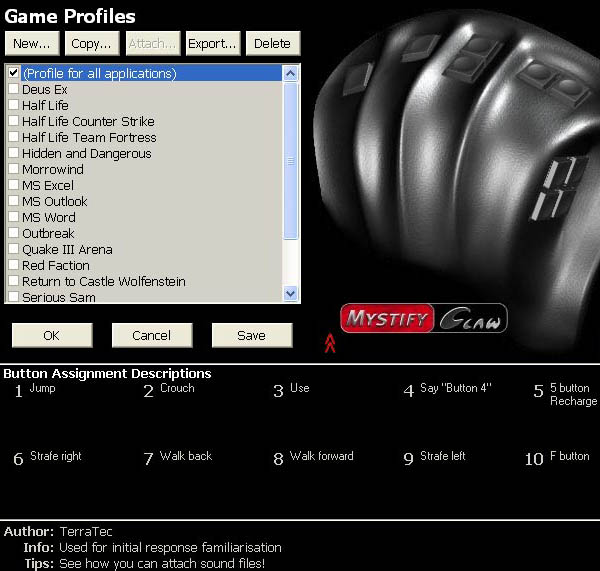Select Return to Castle Wolfenstein entry
600x571 pixels.
[104, 281]
